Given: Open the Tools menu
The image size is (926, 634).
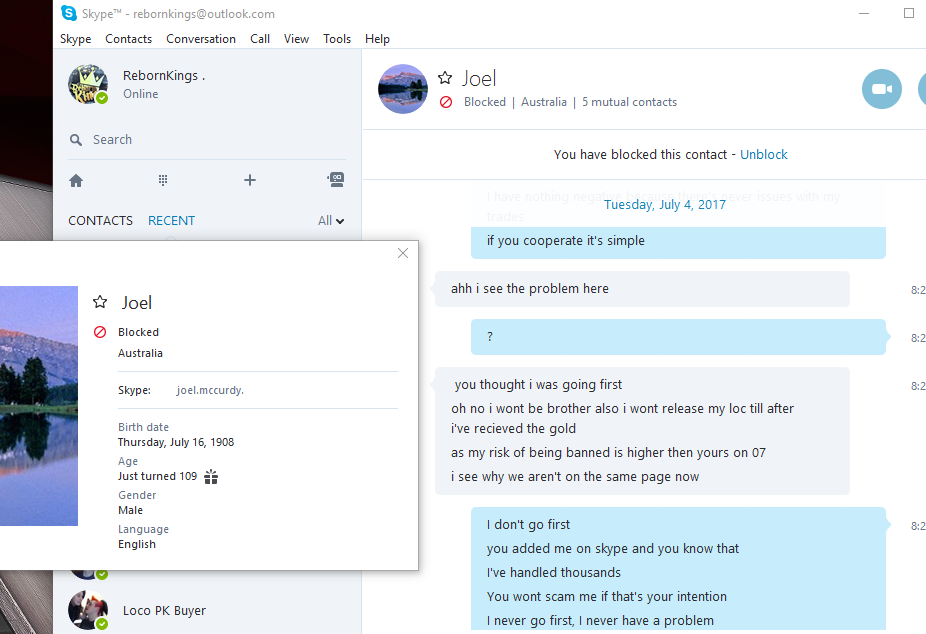Looking at the screenshot, I should [x=337, y=39].
